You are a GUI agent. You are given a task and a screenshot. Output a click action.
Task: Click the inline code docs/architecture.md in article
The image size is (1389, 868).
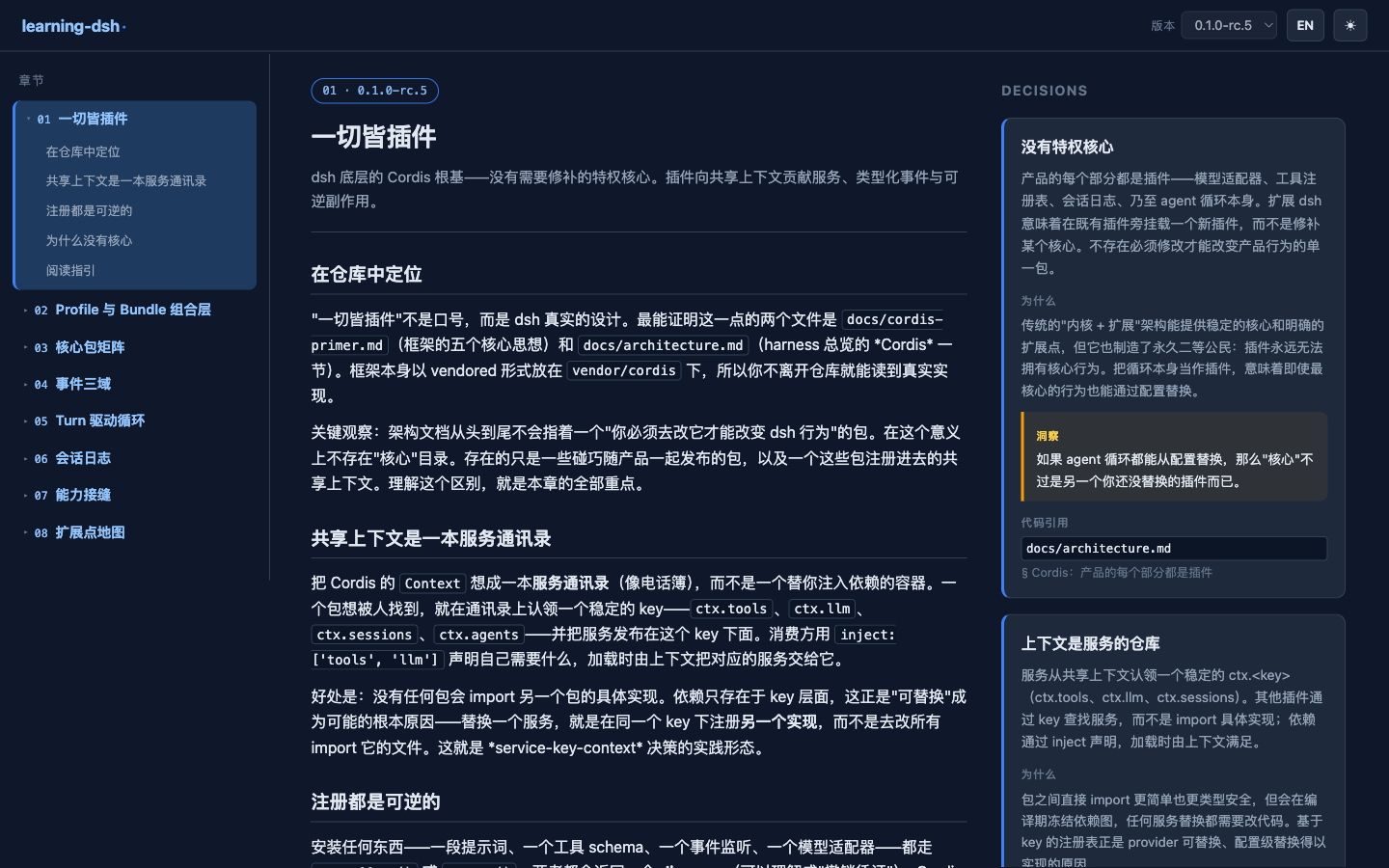pyautogui.click(x=663, y=345)
